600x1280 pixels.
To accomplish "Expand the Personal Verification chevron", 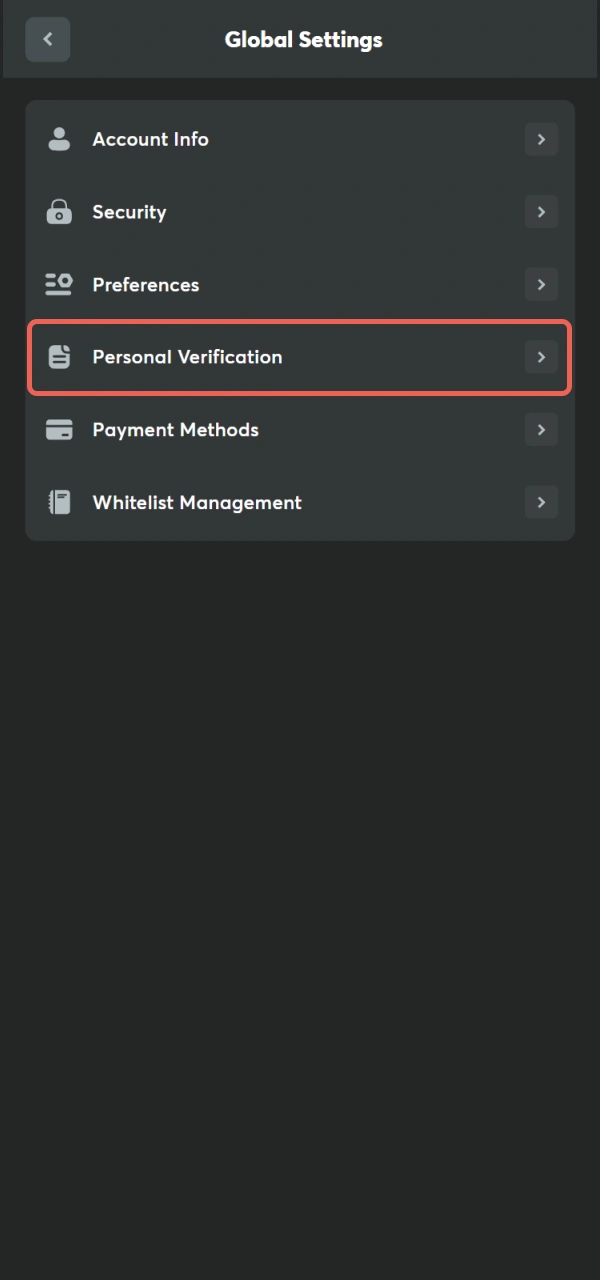I will click(x=541, y=356).
